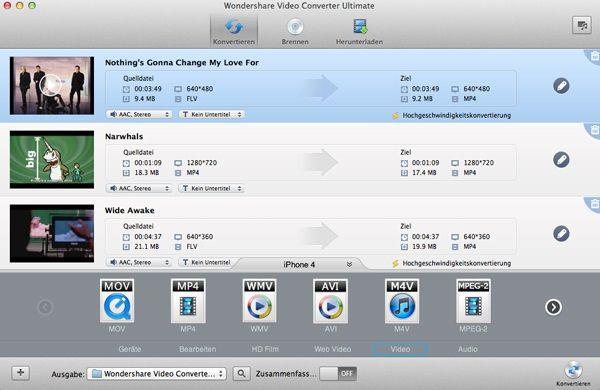Select title "Nothing's Gonna Change My Love For"
The width and height of the screenshot is (600, 390).
tap(182, 62)
